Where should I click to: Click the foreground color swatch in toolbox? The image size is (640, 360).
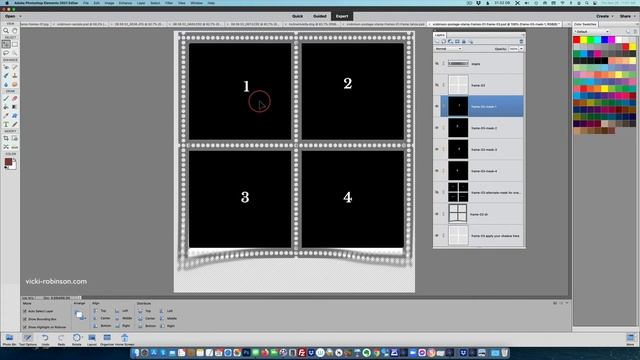[x=8, y=162]
